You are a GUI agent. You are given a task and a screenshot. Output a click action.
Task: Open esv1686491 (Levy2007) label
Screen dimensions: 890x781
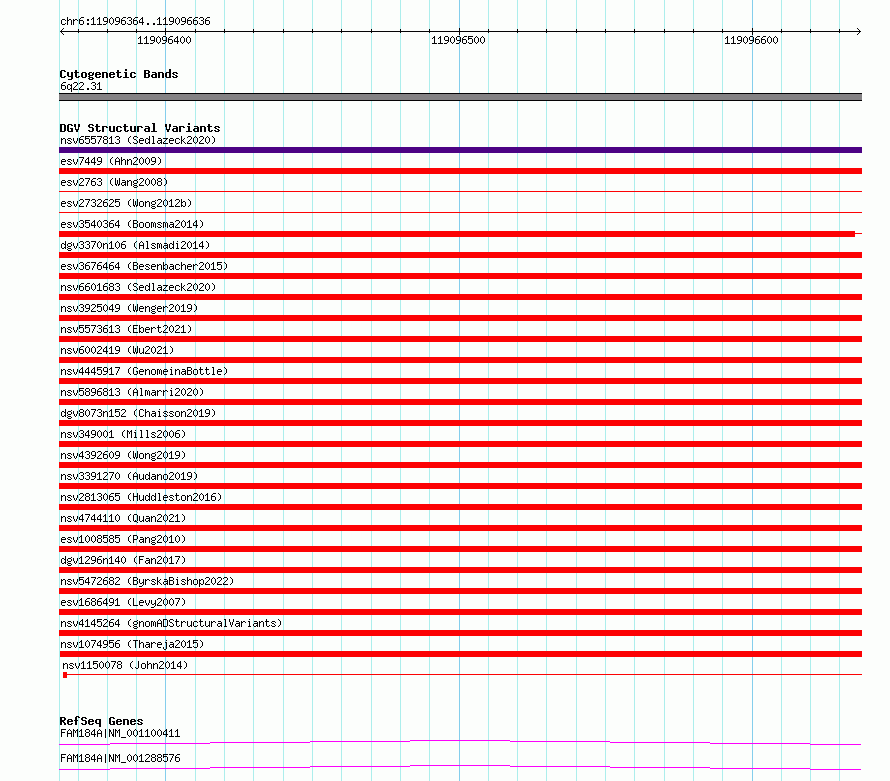pyautogui.click(x=123, y=602)
